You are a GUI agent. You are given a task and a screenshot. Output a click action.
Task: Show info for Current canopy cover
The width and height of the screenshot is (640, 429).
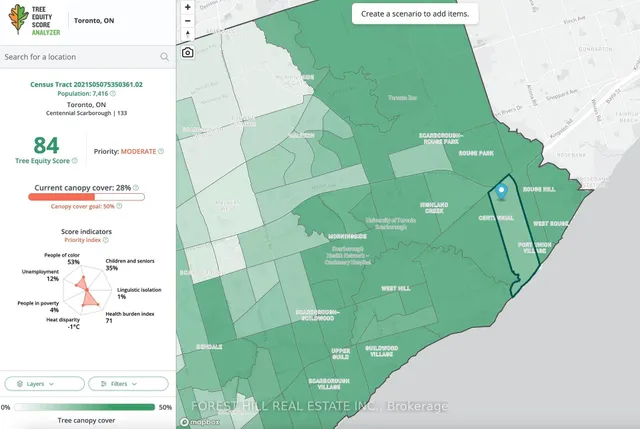(138, 187)
